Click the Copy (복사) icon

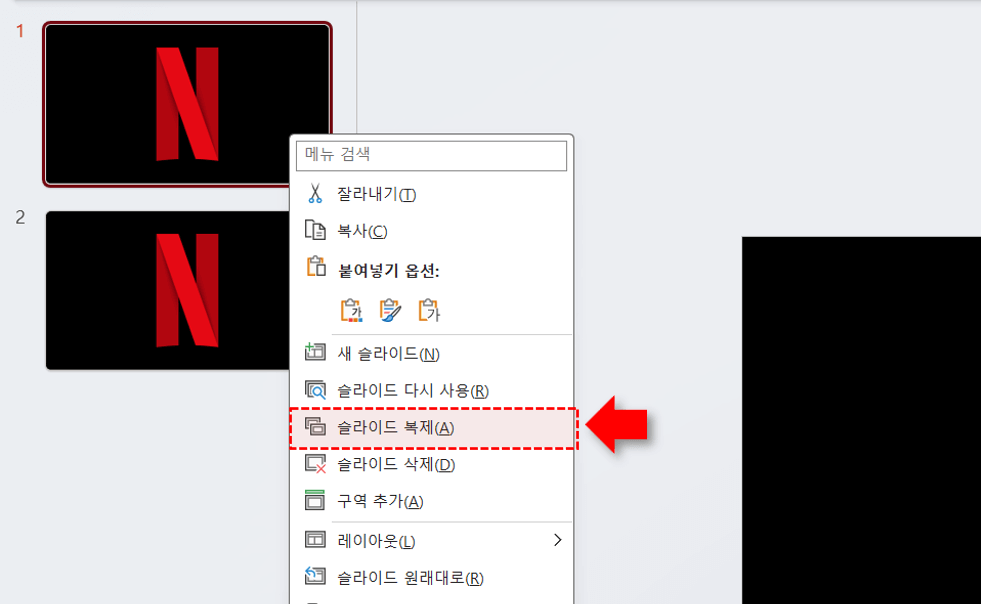tap(315, 231)
